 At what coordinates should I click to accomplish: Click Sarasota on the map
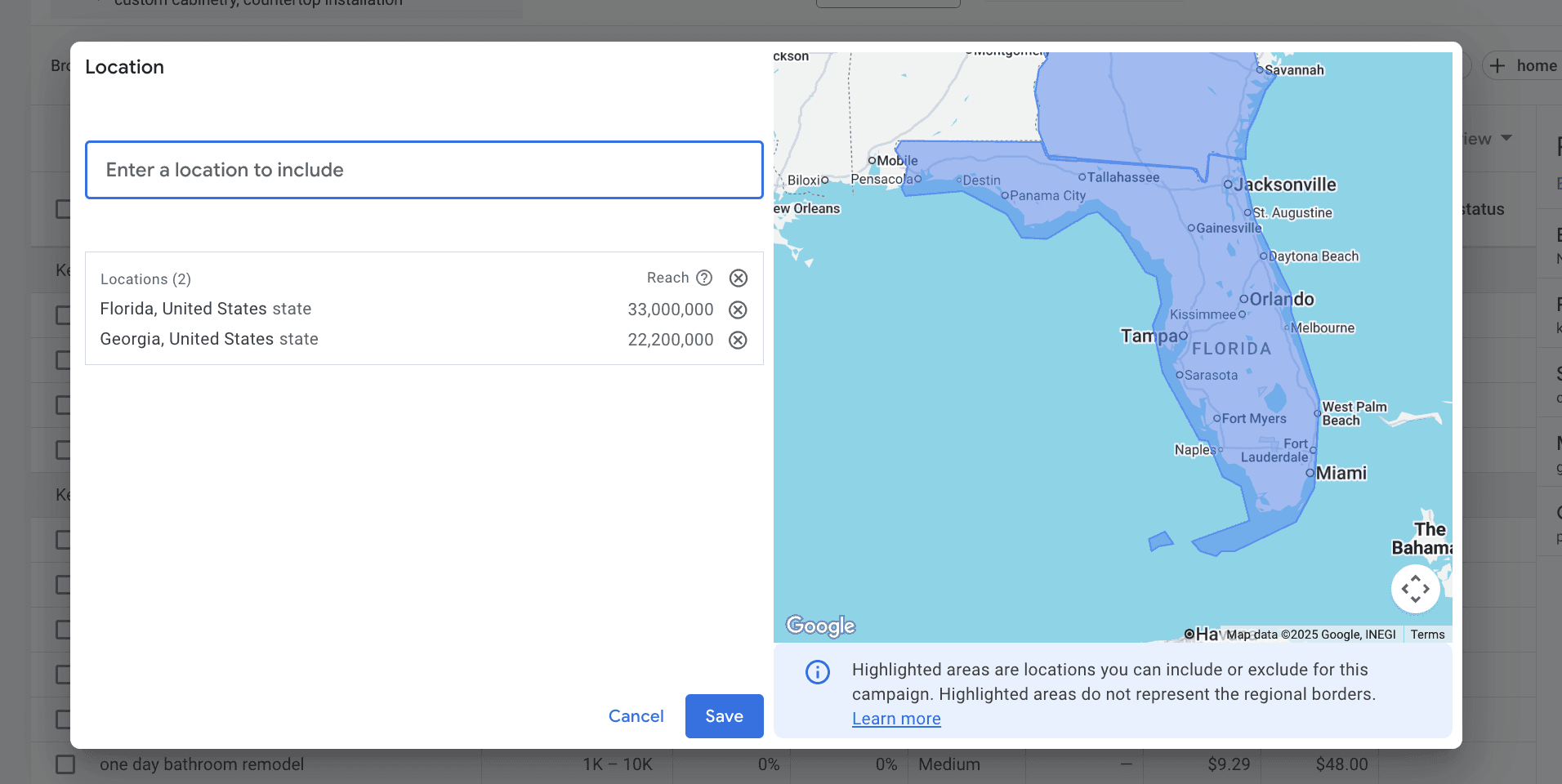[1211, 376]
